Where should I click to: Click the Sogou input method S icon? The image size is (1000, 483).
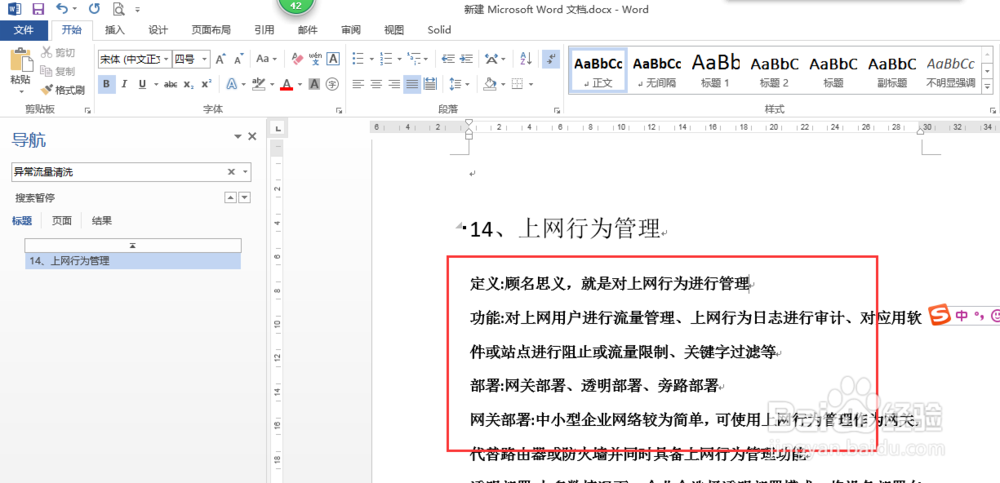938,315
